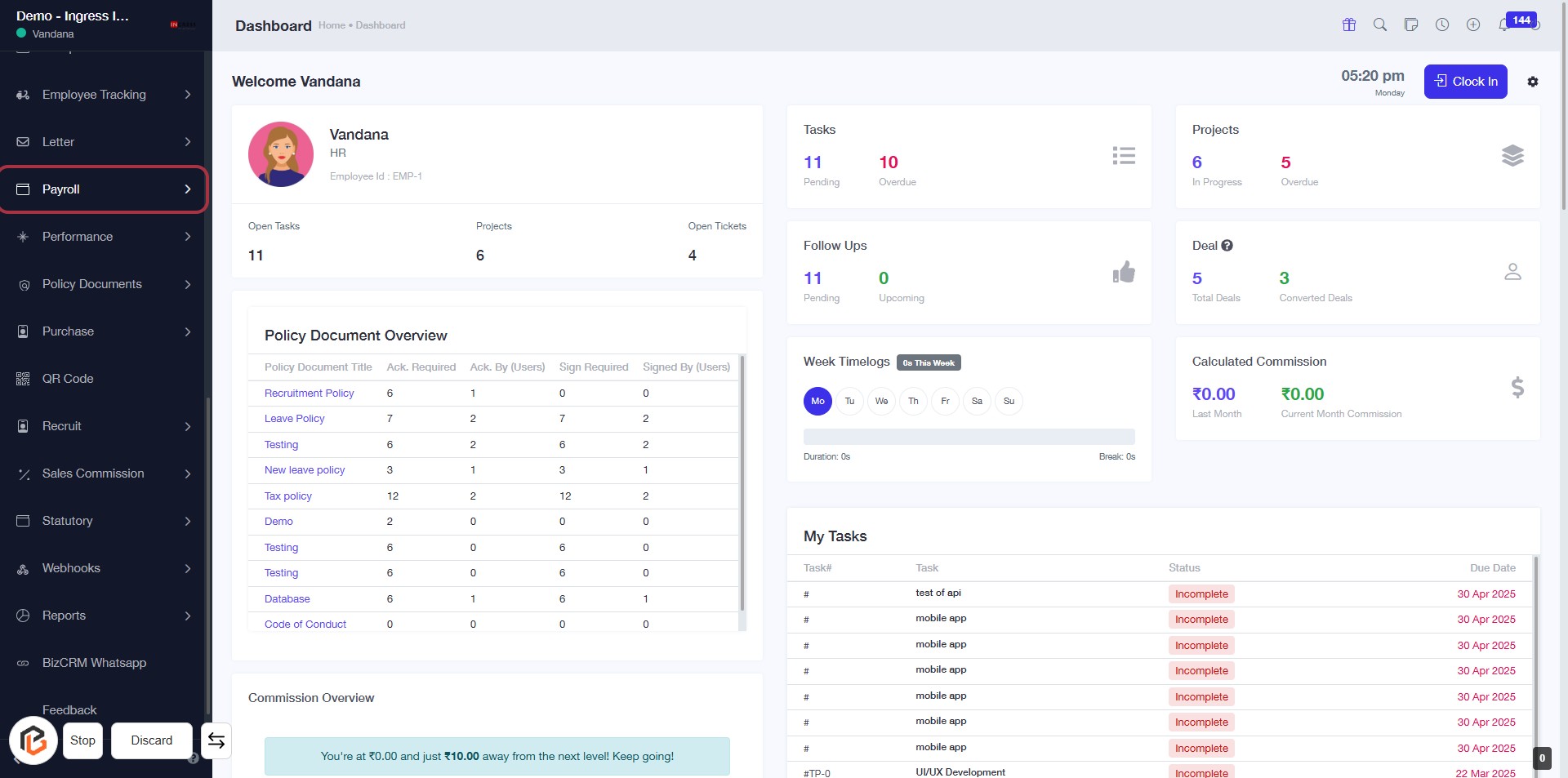The width and height of the screenshot is (1568, 778).
Task: Open dashboard settings gear icon
Action: click(1533, 82)
